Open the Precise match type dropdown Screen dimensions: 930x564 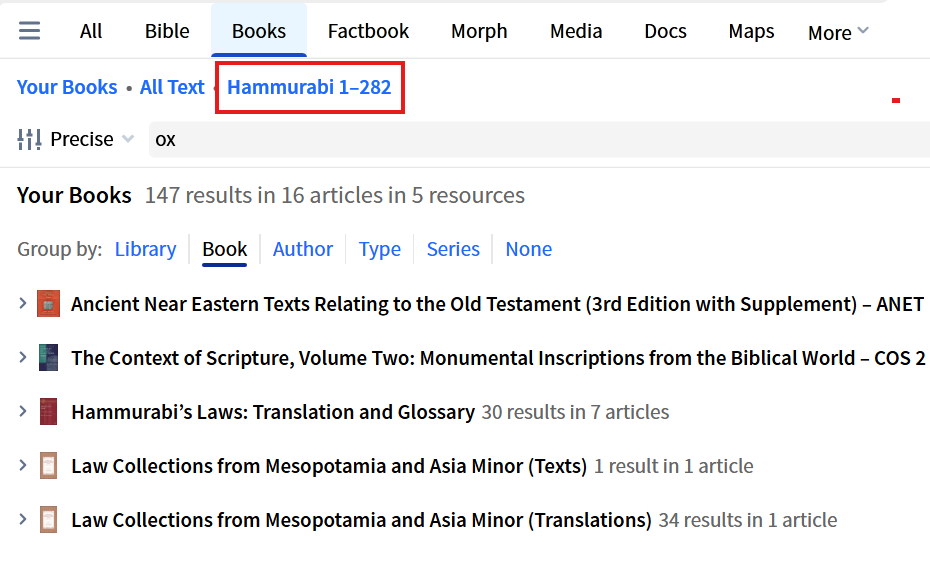[92, 139]
